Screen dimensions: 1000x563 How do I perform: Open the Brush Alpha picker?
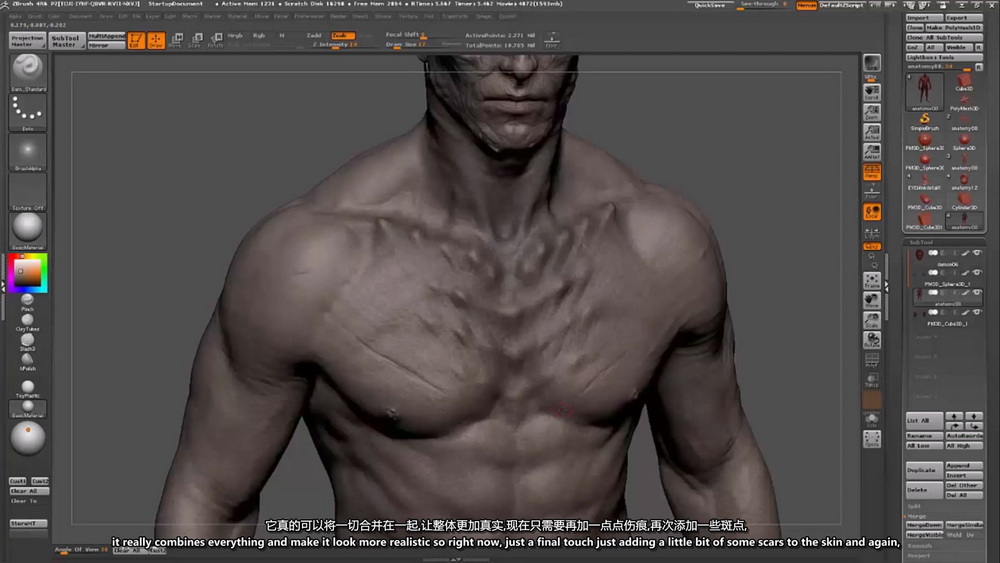point(27,152)
